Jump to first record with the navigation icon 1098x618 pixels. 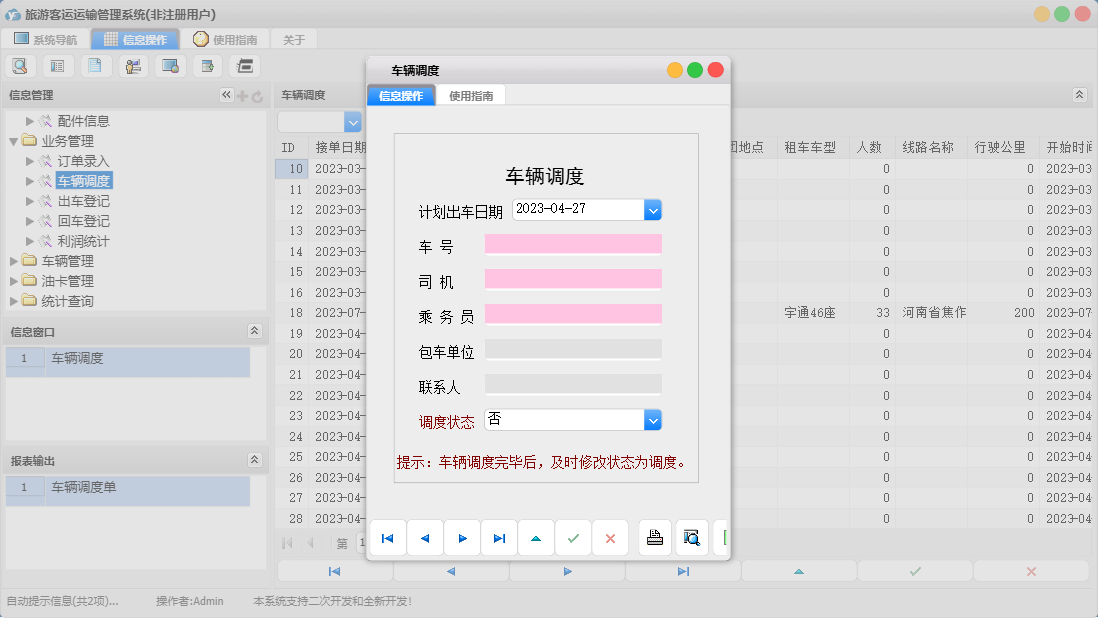388,538
